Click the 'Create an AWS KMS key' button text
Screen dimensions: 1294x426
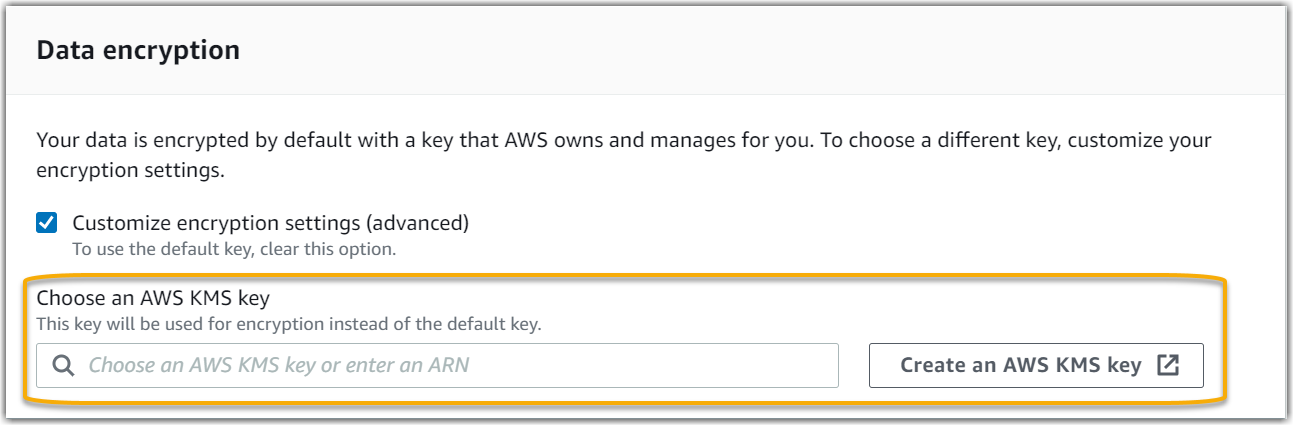pos(1020,365)
